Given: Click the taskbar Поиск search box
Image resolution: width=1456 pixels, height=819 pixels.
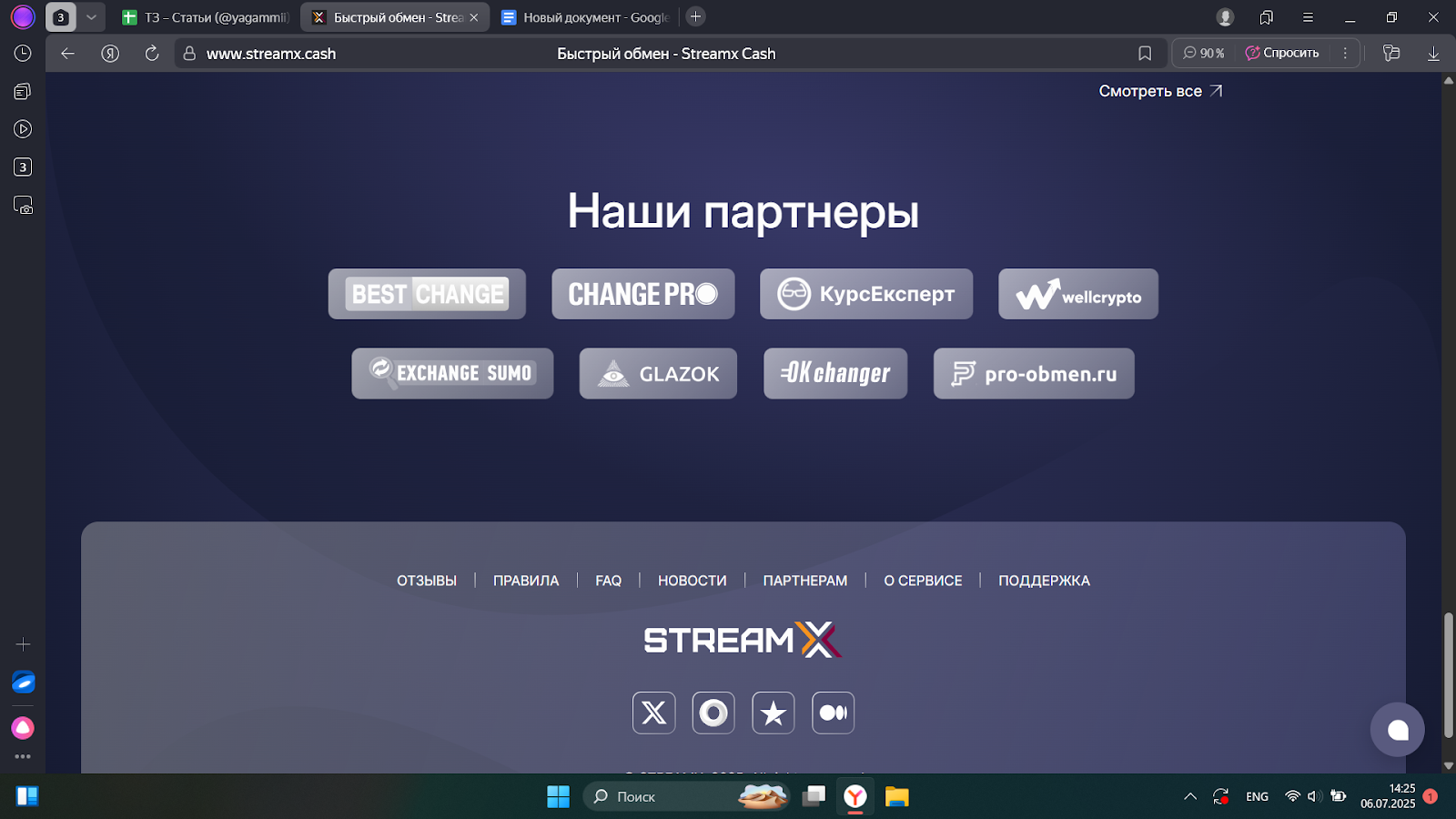Looking at the screenshot, I should point(687,796).
